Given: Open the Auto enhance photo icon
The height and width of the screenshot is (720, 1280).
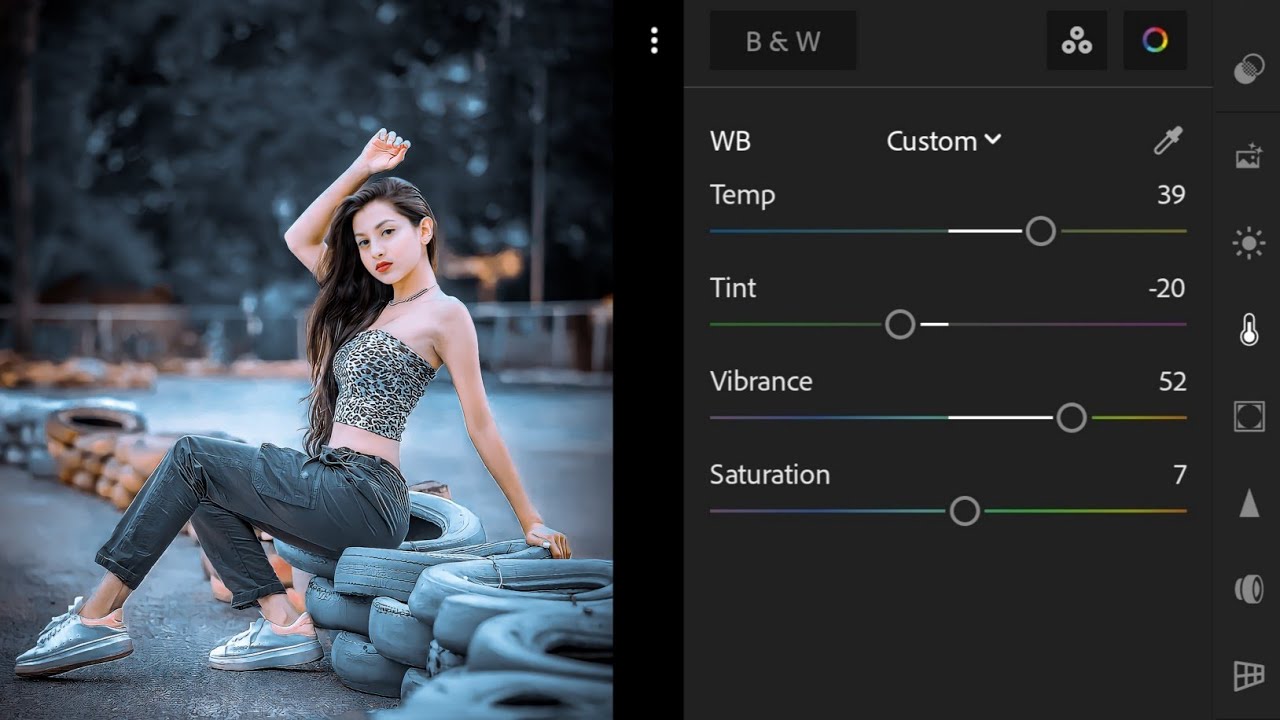Looking at the screenshot, I should click(x=1249, y=157).
